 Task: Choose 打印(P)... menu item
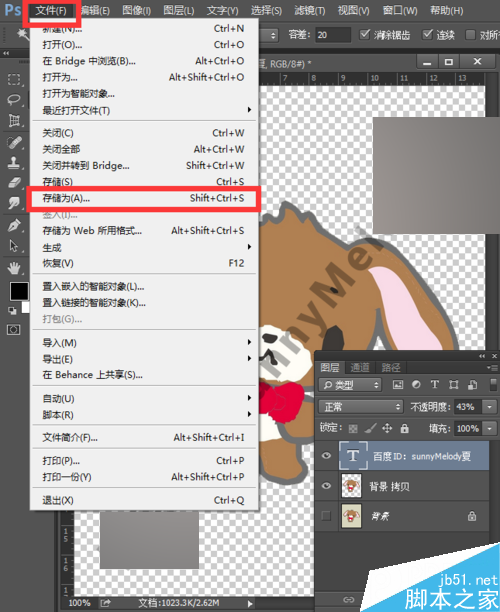point(144,461)
